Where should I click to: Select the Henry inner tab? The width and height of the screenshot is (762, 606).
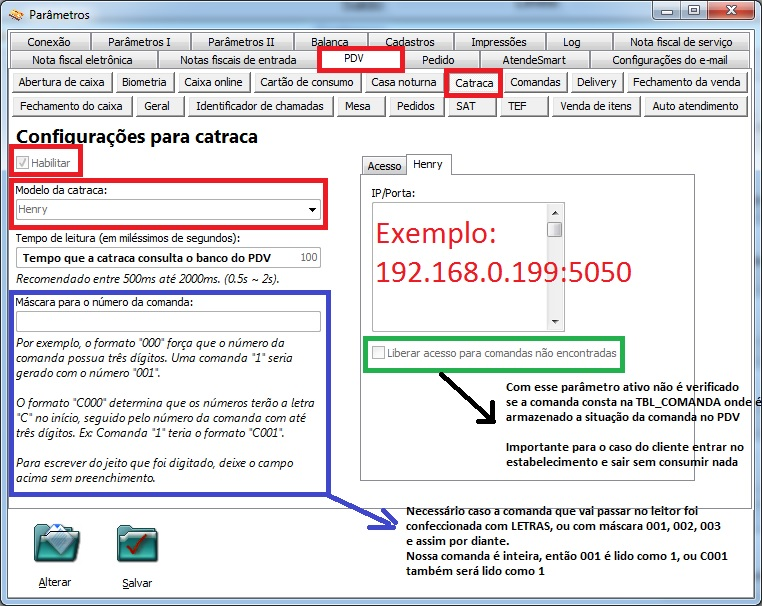click(428, 164)
